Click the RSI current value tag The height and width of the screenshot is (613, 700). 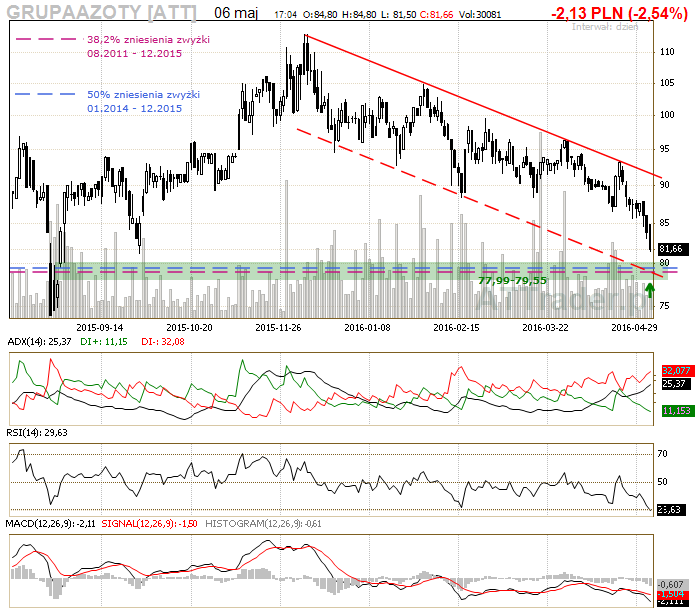pos(669,510)
